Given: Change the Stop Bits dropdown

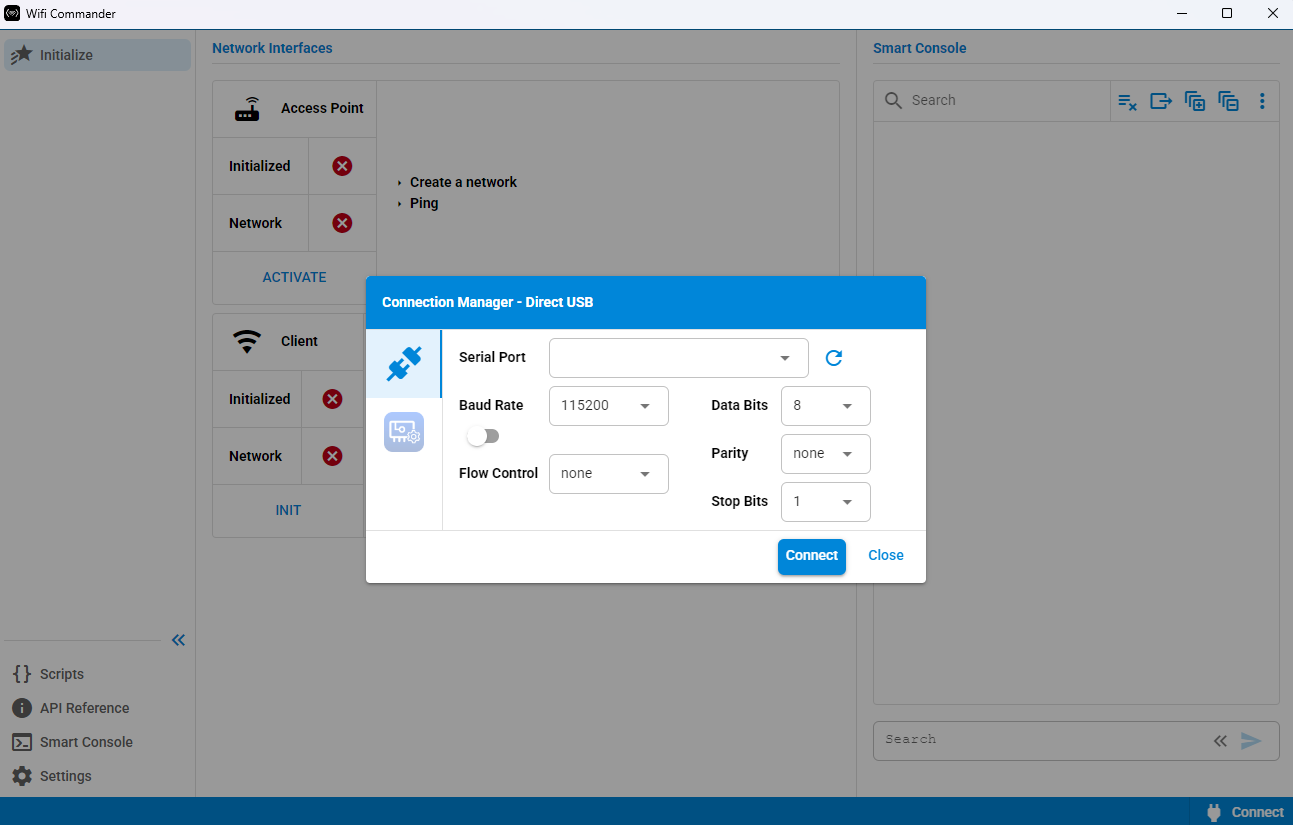Looking at the screenshot, I should click(826, 502).
